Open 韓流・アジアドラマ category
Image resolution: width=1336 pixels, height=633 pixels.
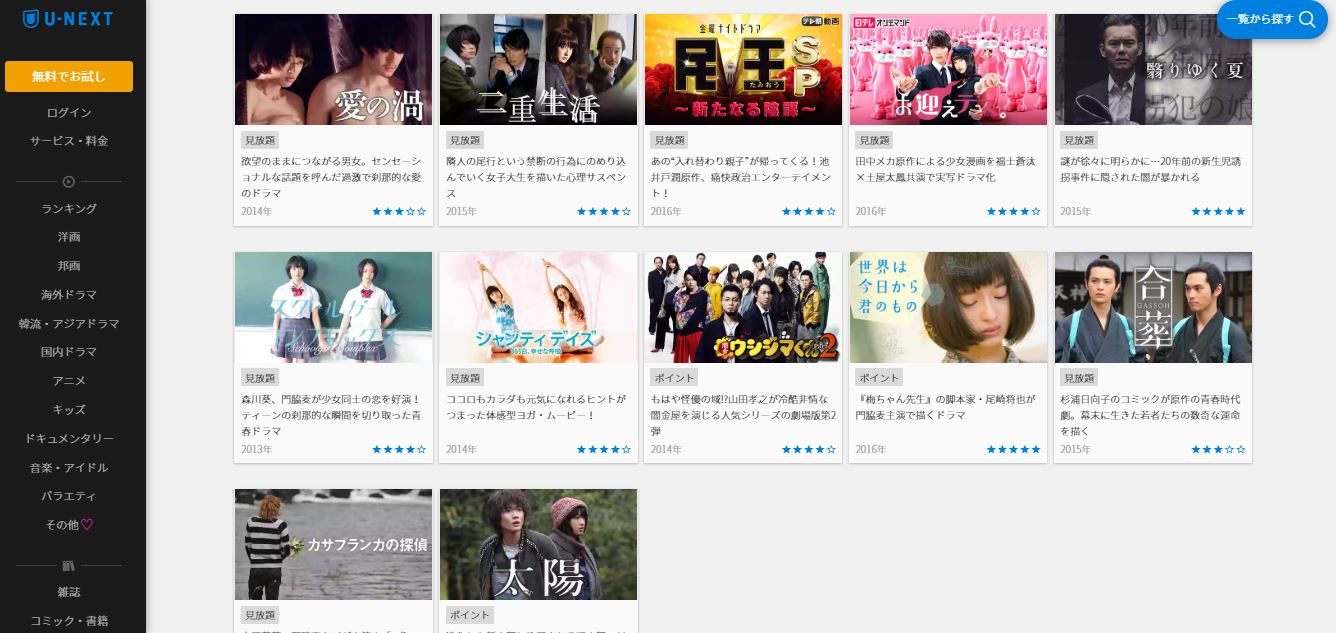click(69, 324)
